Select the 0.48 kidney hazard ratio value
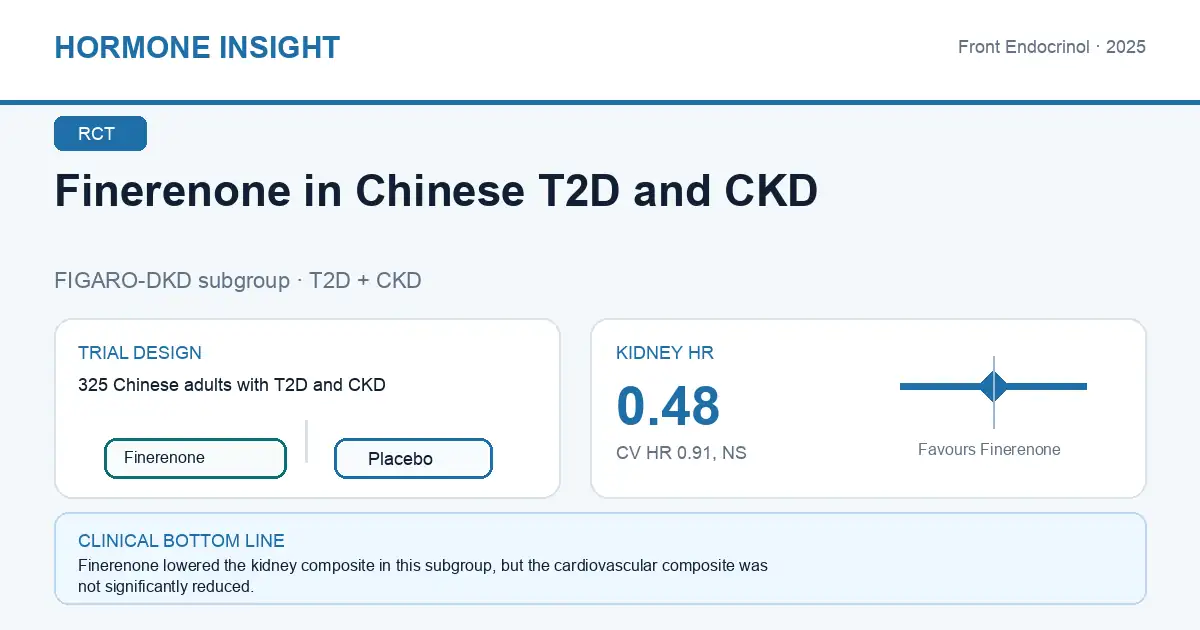Image resolution: width=1200 pixels, height=630 pixels. [668, 406]
